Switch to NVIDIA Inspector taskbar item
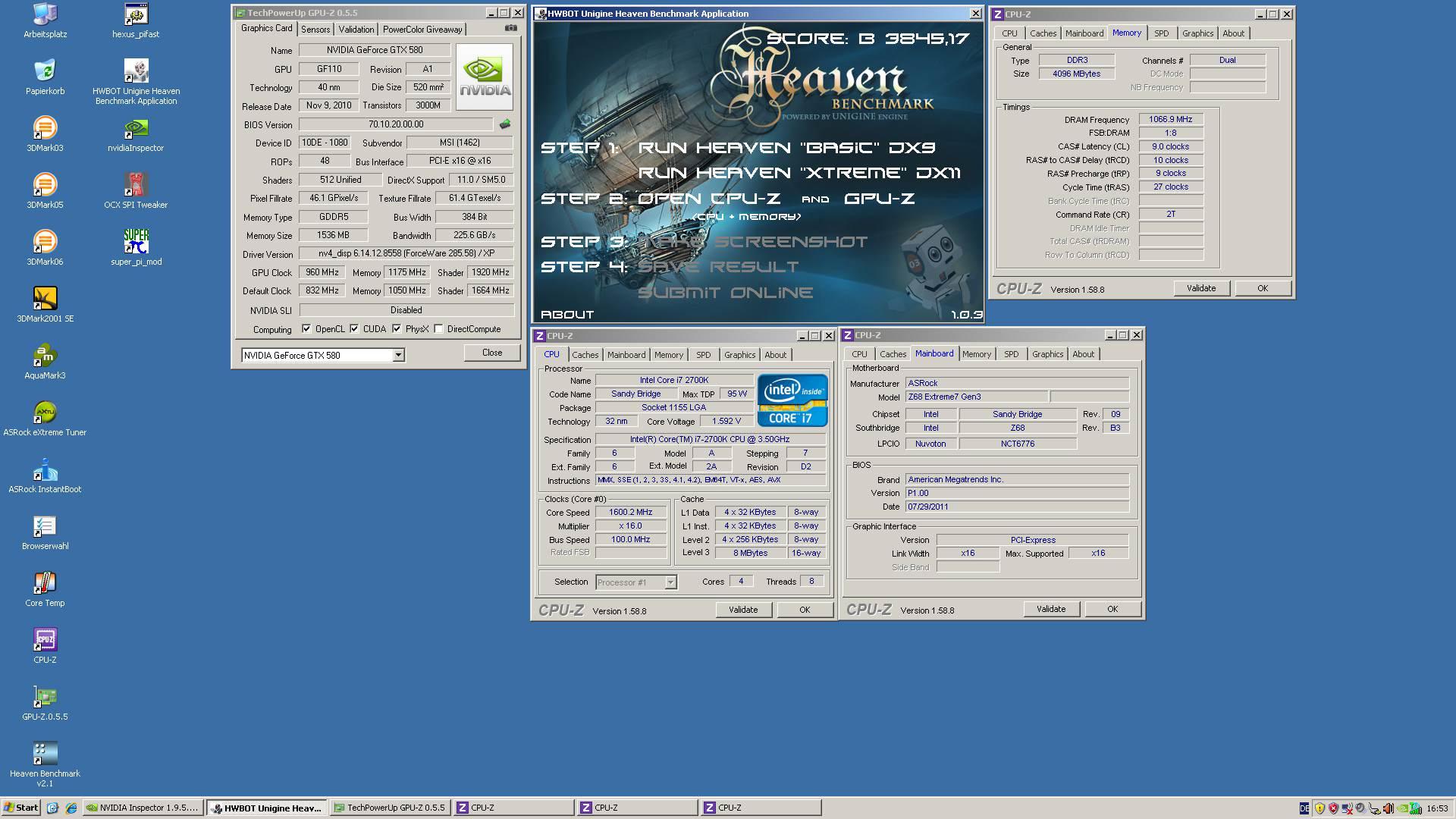The height and width of the screenshot is (819, 1456). [x=143, y=808]
